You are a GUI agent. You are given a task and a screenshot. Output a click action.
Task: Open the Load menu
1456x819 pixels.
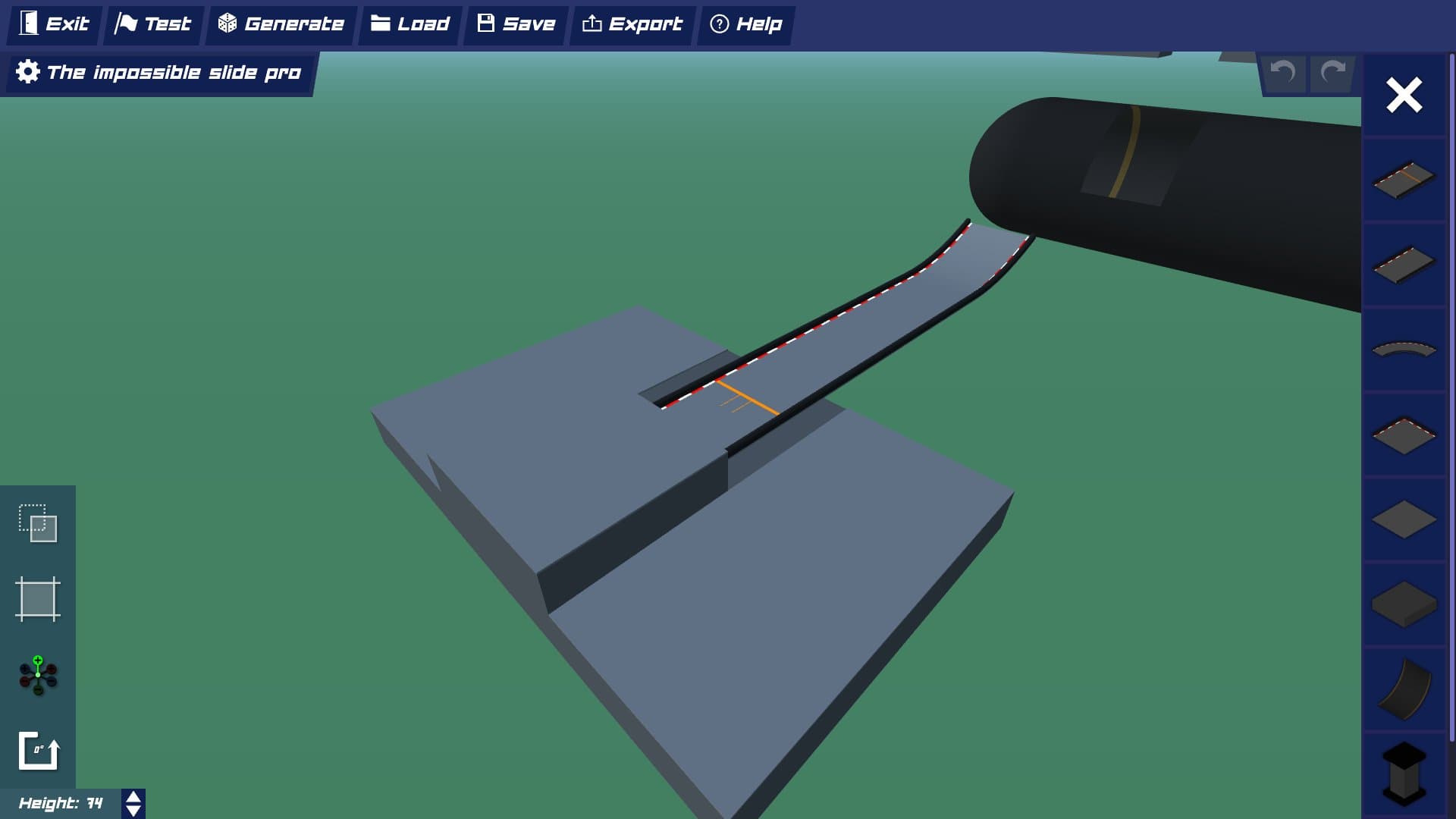[410, 24]
